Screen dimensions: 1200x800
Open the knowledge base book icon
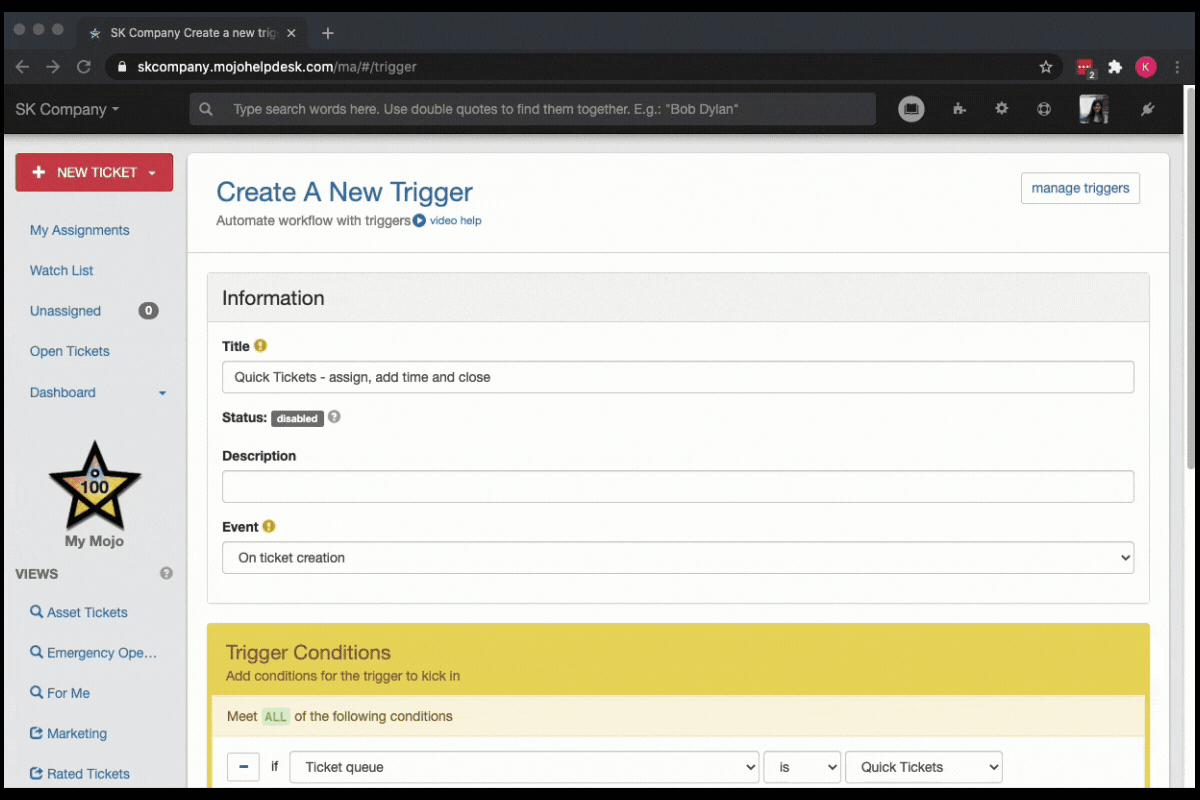coord(911,109)
